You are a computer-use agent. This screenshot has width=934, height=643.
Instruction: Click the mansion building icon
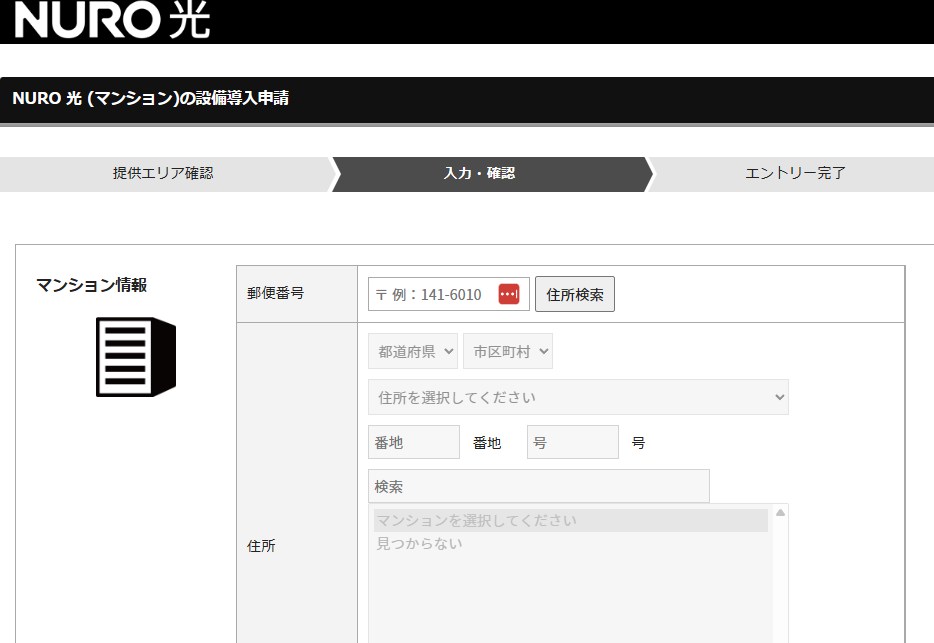coord(135,356)
